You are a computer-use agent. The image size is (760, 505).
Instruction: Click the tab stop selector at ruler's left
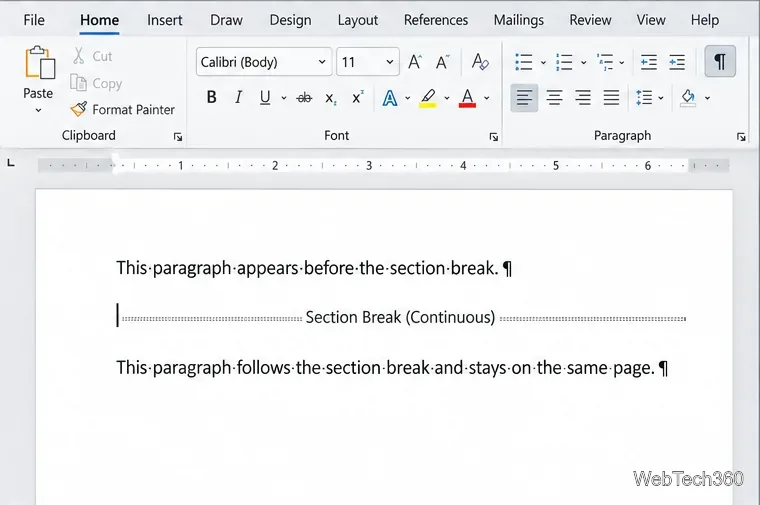coord(11,163)
